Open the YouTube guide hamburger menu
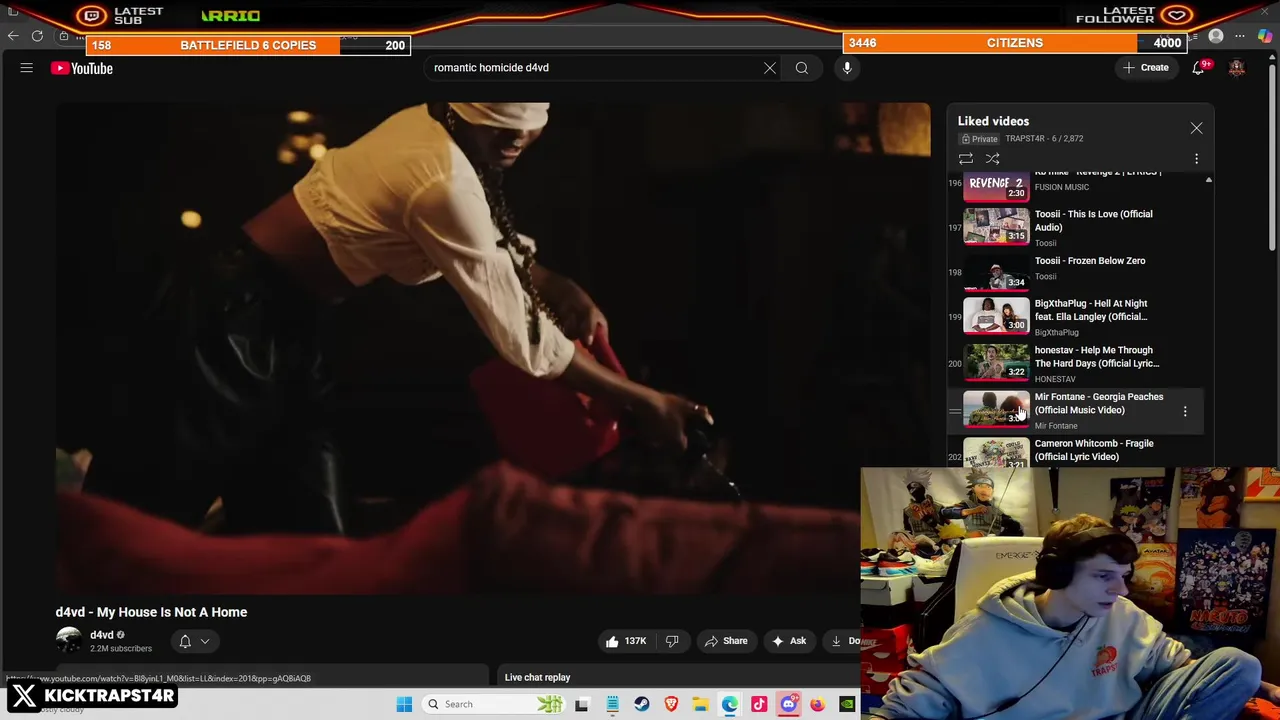Image resolution: width=1280 pixels, height=720 pixels. coord(27,68)
